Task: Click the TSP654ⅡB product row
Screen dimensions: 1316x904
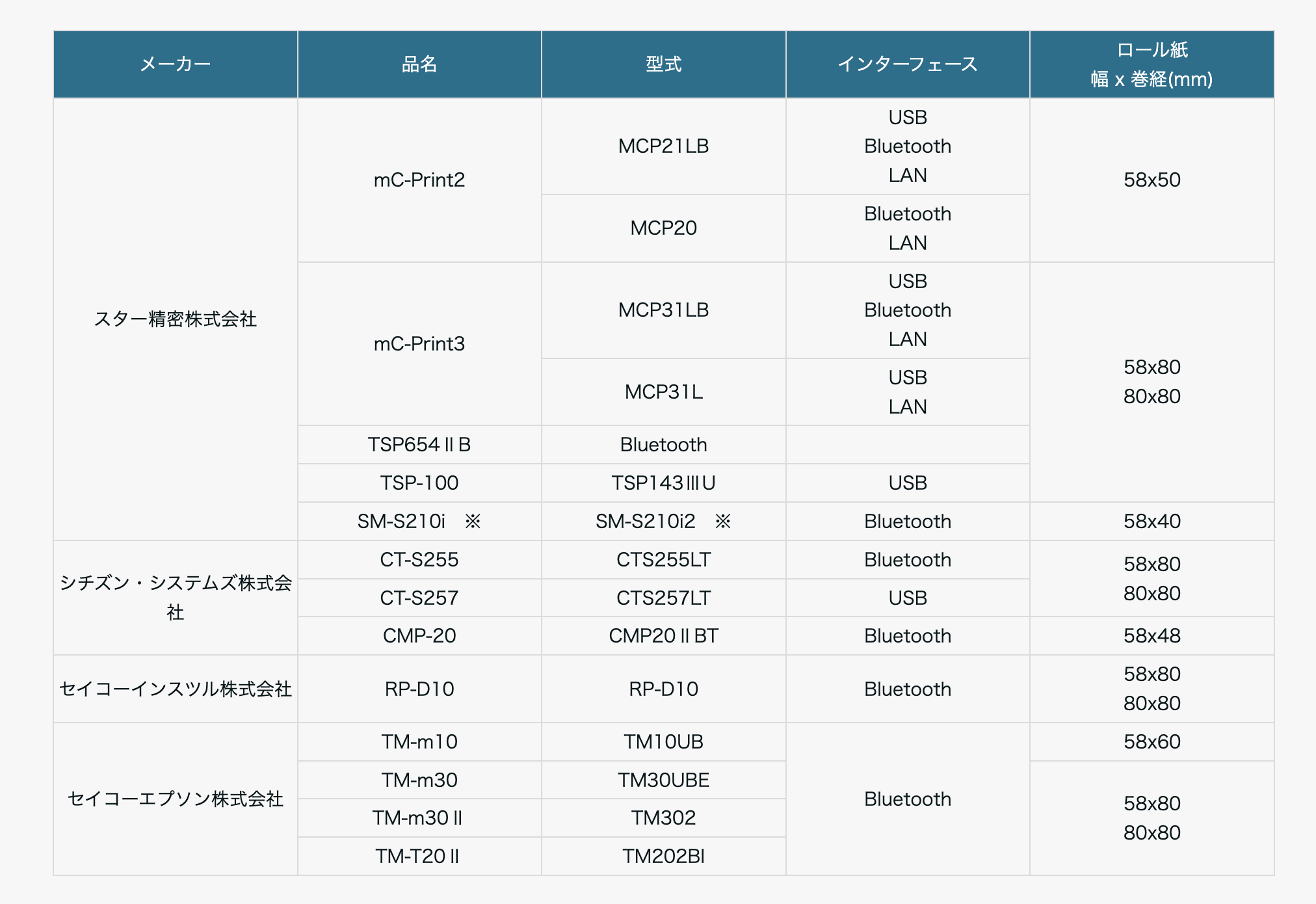Action: click(419, 445)
